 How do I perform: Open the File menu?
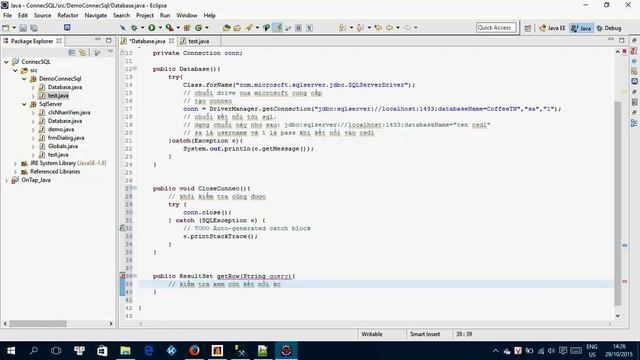point(7,16)
